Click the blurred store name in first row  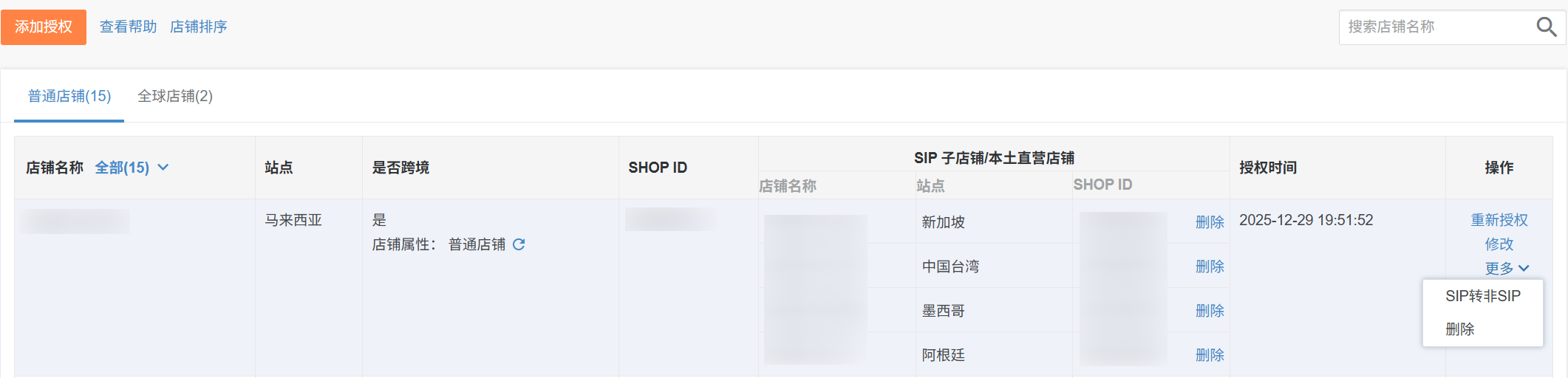pyautogui.click(x=75, y=221)
